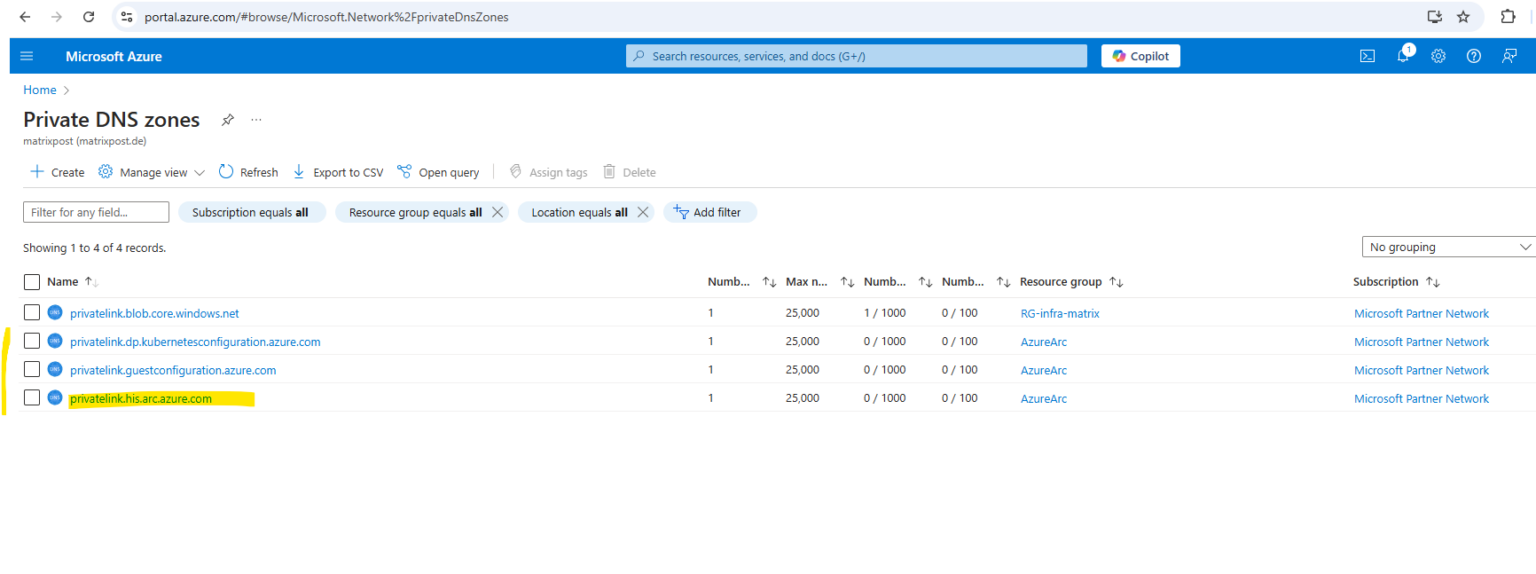Click the Copilot button
This screenshot has height=574, width=1536.
1140,56
